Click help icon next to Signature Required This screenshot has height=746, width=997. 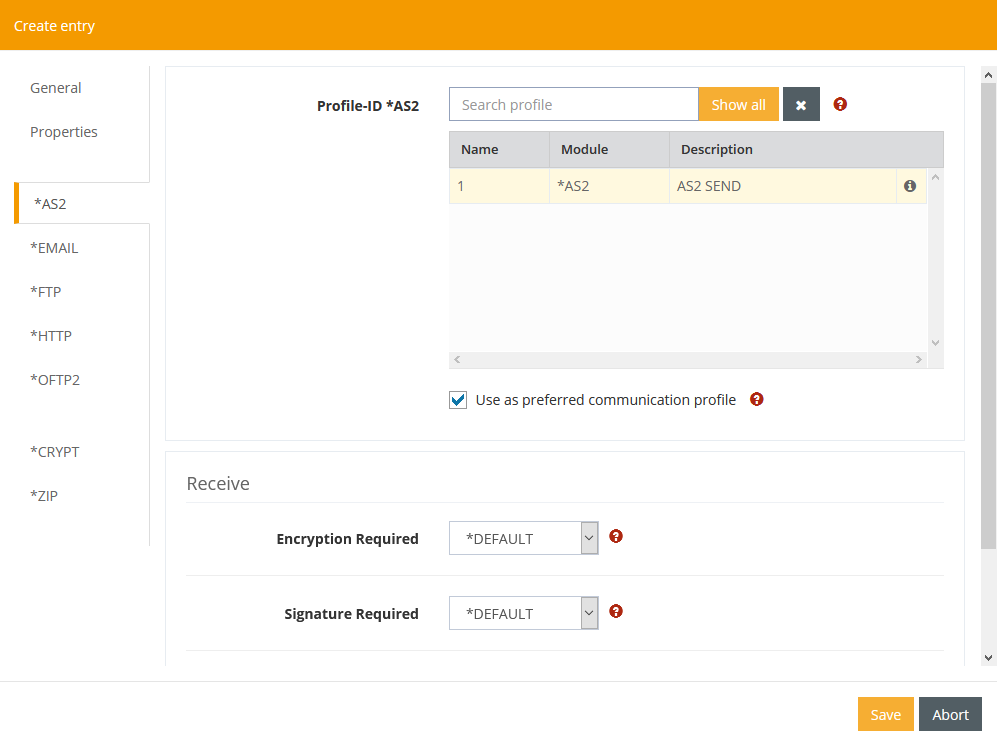pos(616,612)
